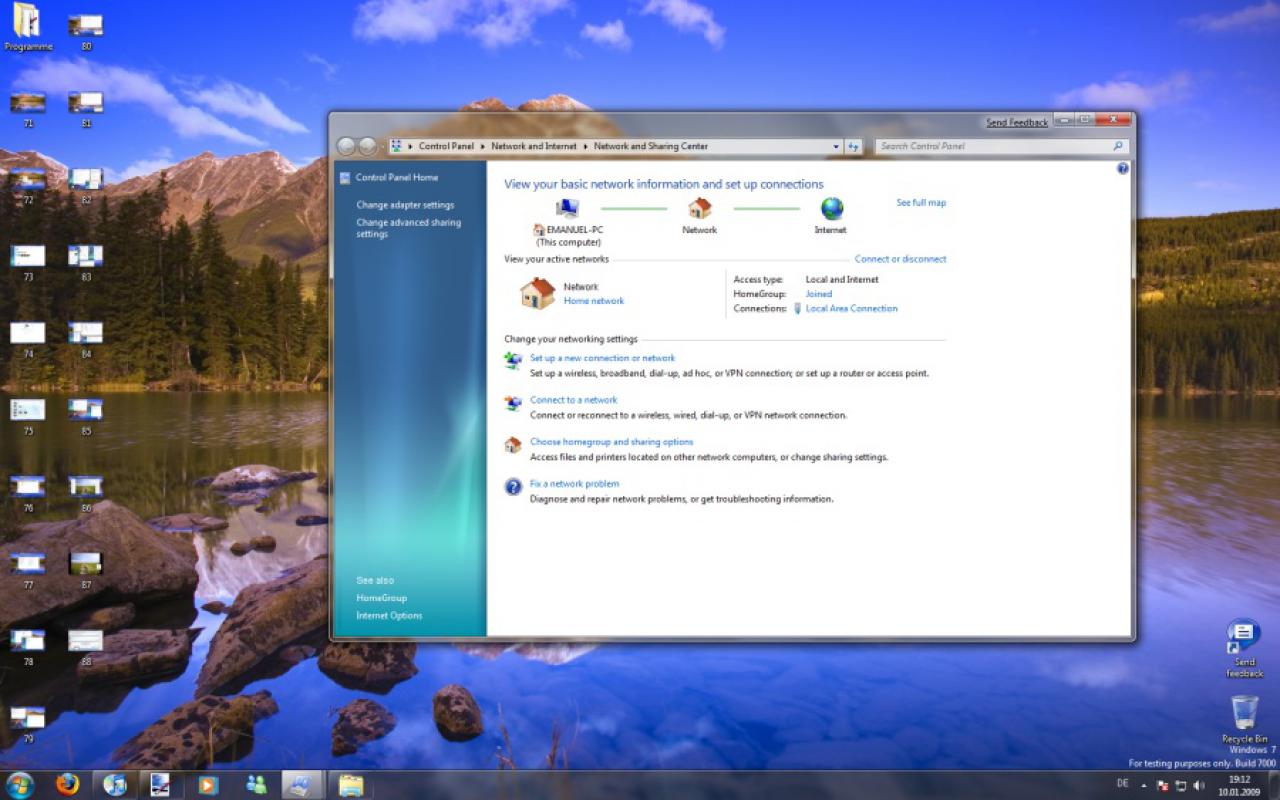This screenshot has height=800, width=1280.
Task: Click the Network house icon in the network map
Action: coord(700,208)
